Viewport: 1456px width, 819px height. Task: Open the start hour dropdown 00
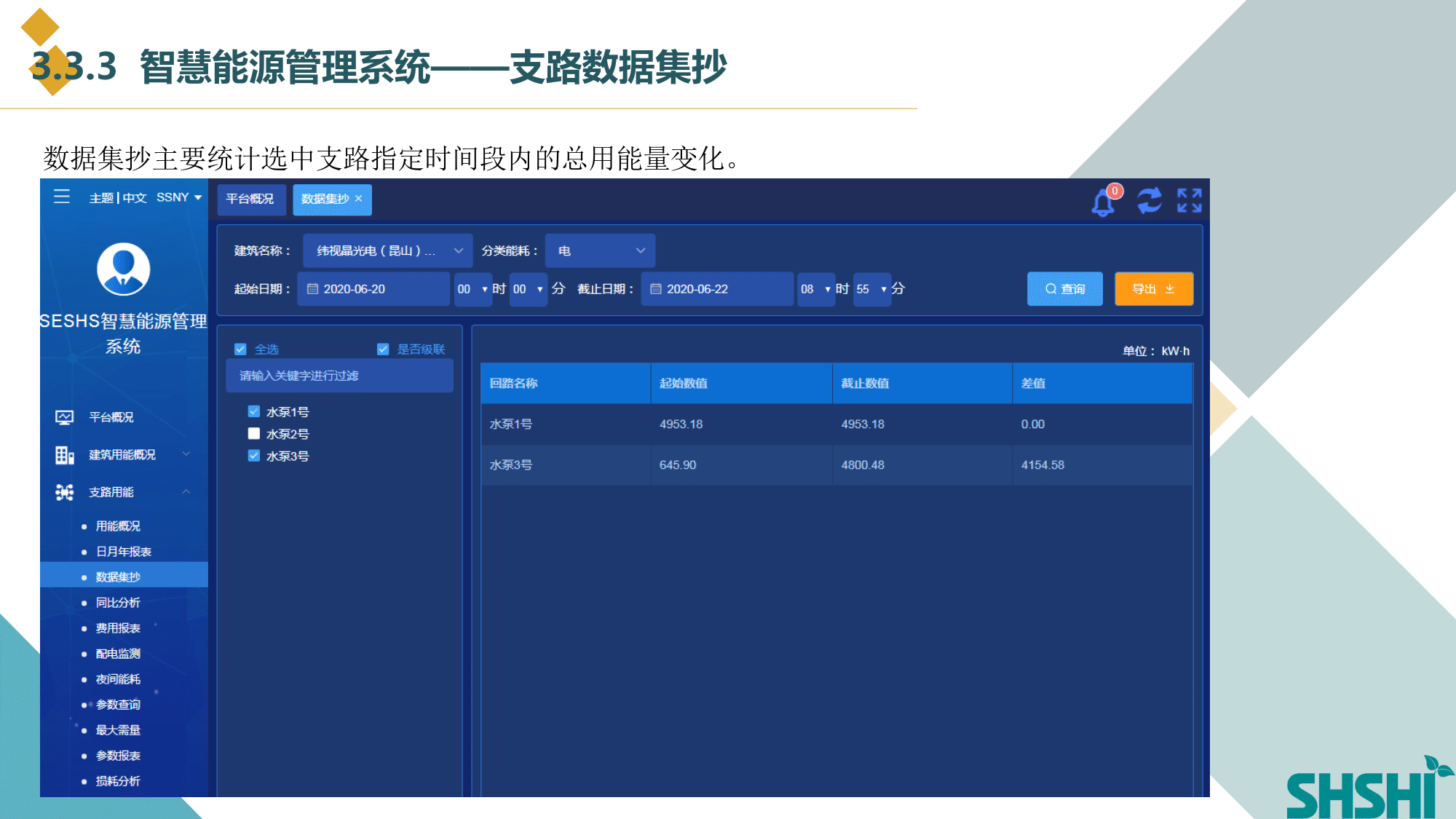pos(472,289)
